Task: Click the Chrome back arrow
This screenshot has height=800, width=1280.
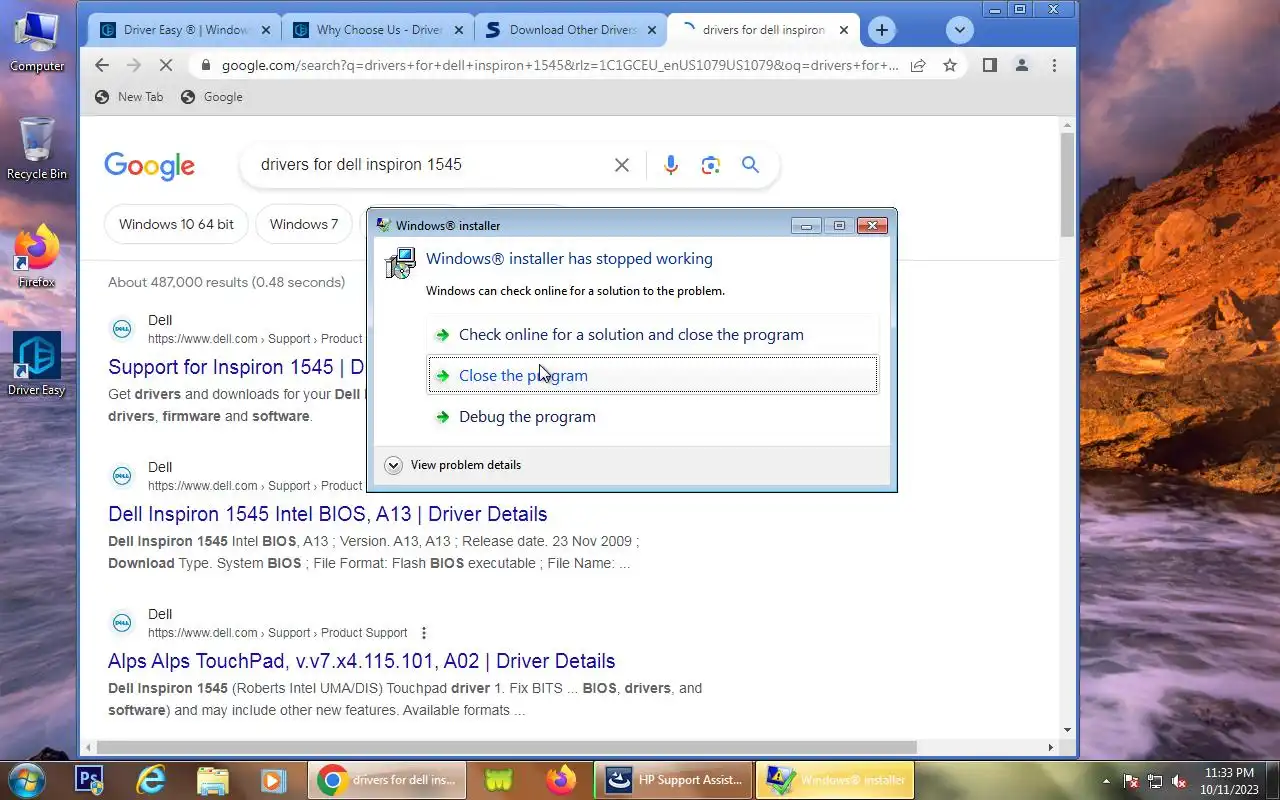Action: pos(102,65)
